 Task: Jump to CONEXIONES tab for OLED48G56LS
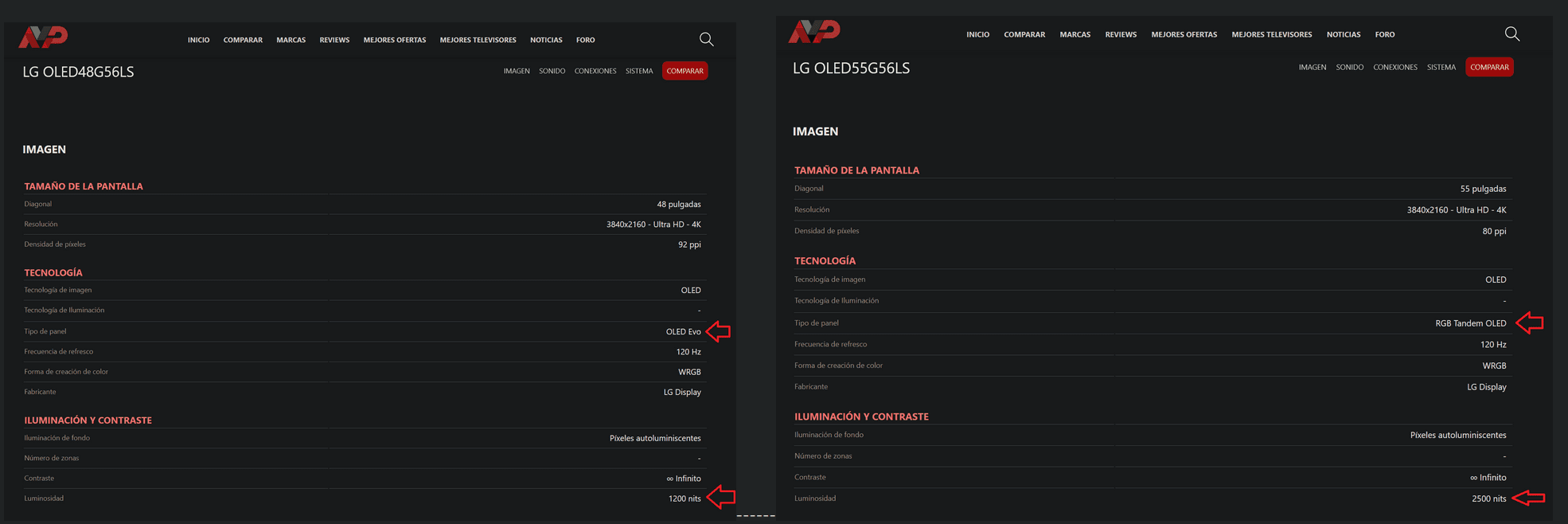click(595, 71)
